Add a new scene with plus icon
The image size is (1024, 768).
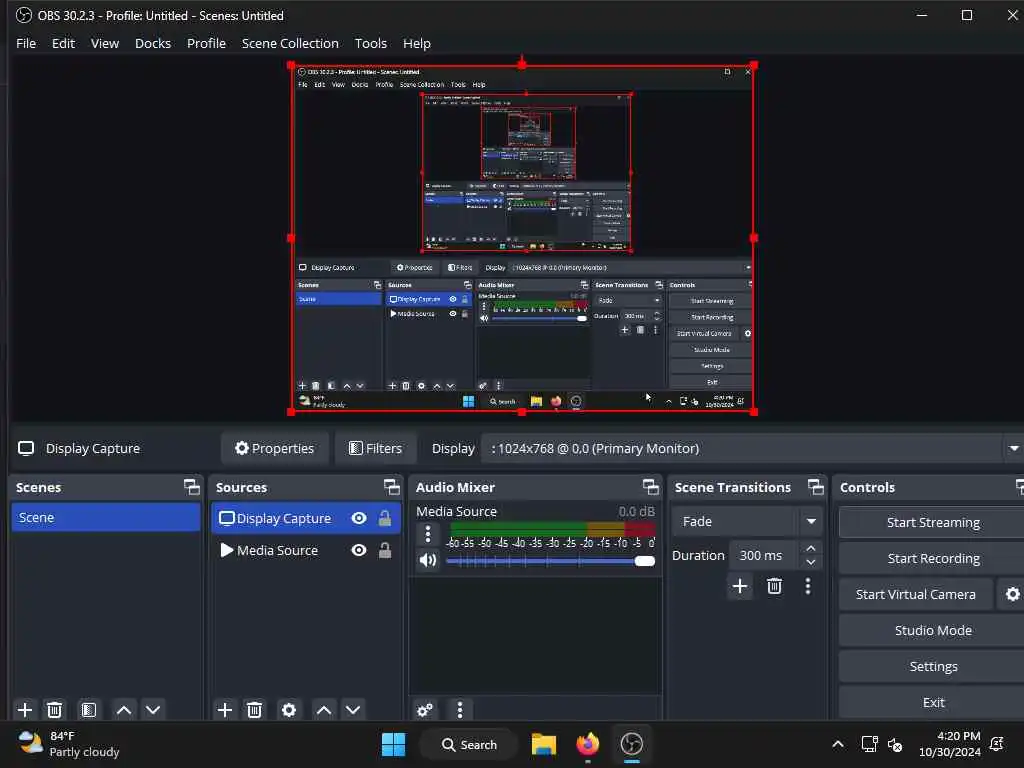pos(25,710)
